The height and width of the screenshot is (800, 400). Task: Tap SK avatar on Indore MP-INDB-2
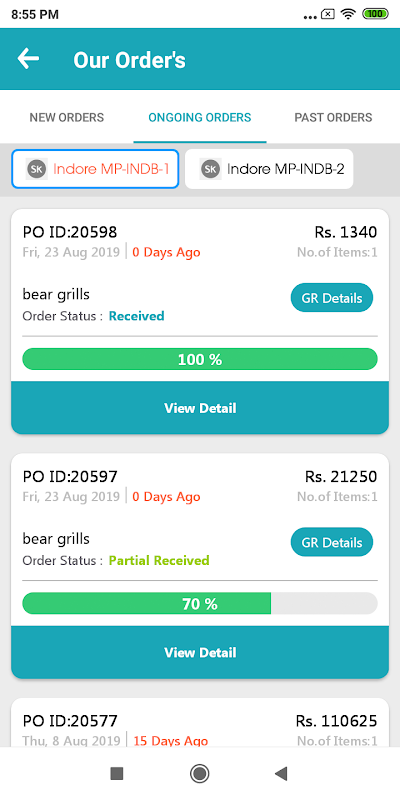click(210, 169)
